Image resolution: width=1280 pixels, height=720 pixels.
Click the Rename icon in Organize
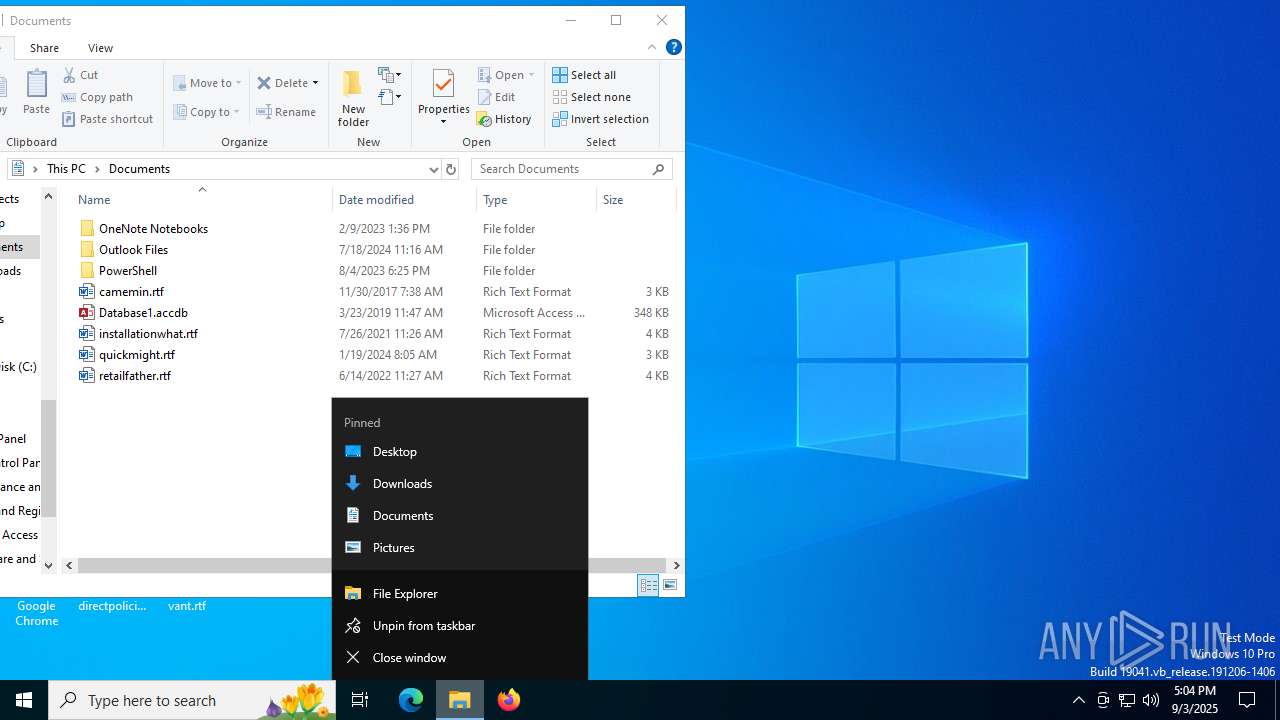click(x=264, y=112)
